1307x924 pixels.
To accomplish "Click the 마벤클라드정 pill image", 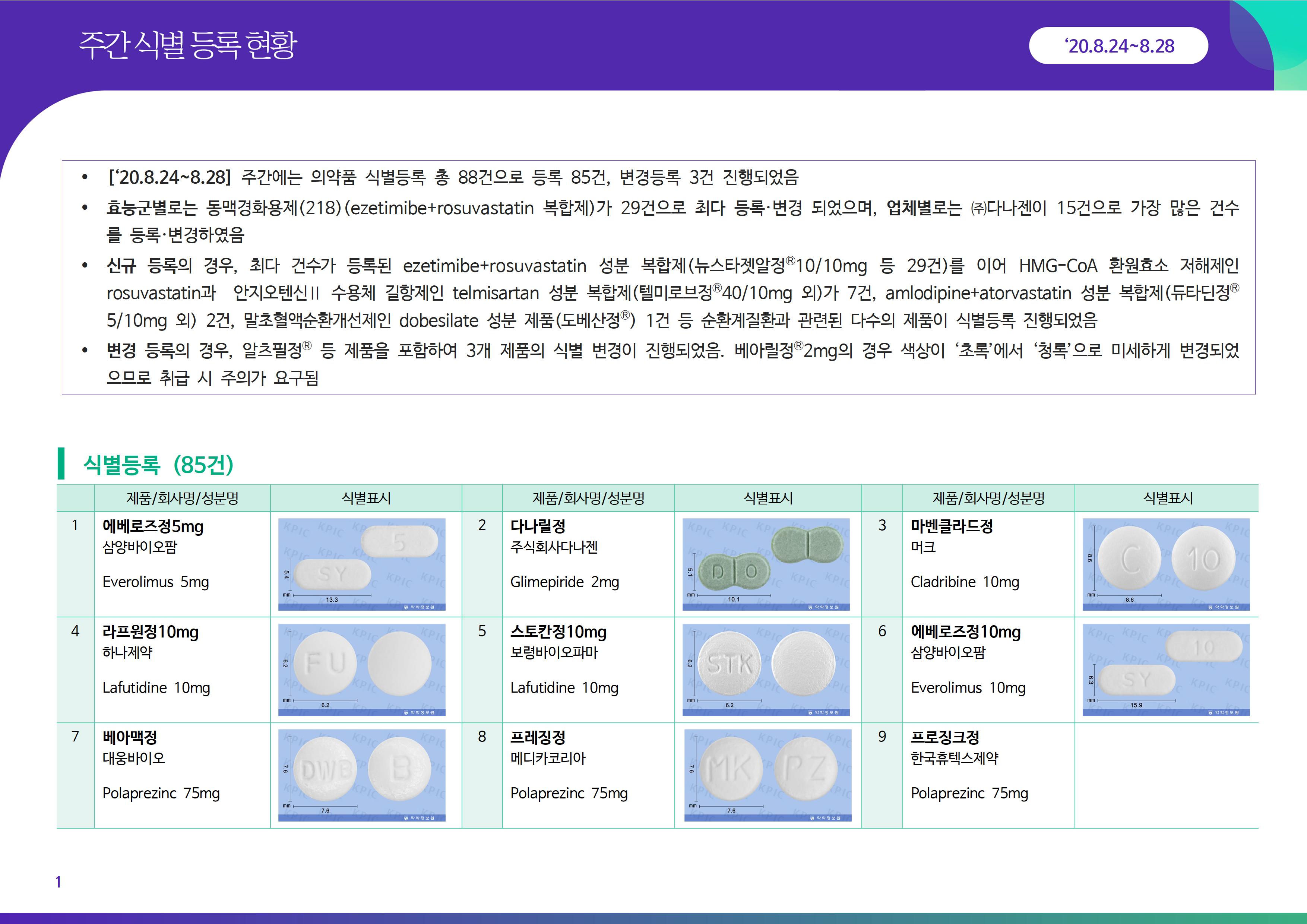I will [x=1165, y=564].
